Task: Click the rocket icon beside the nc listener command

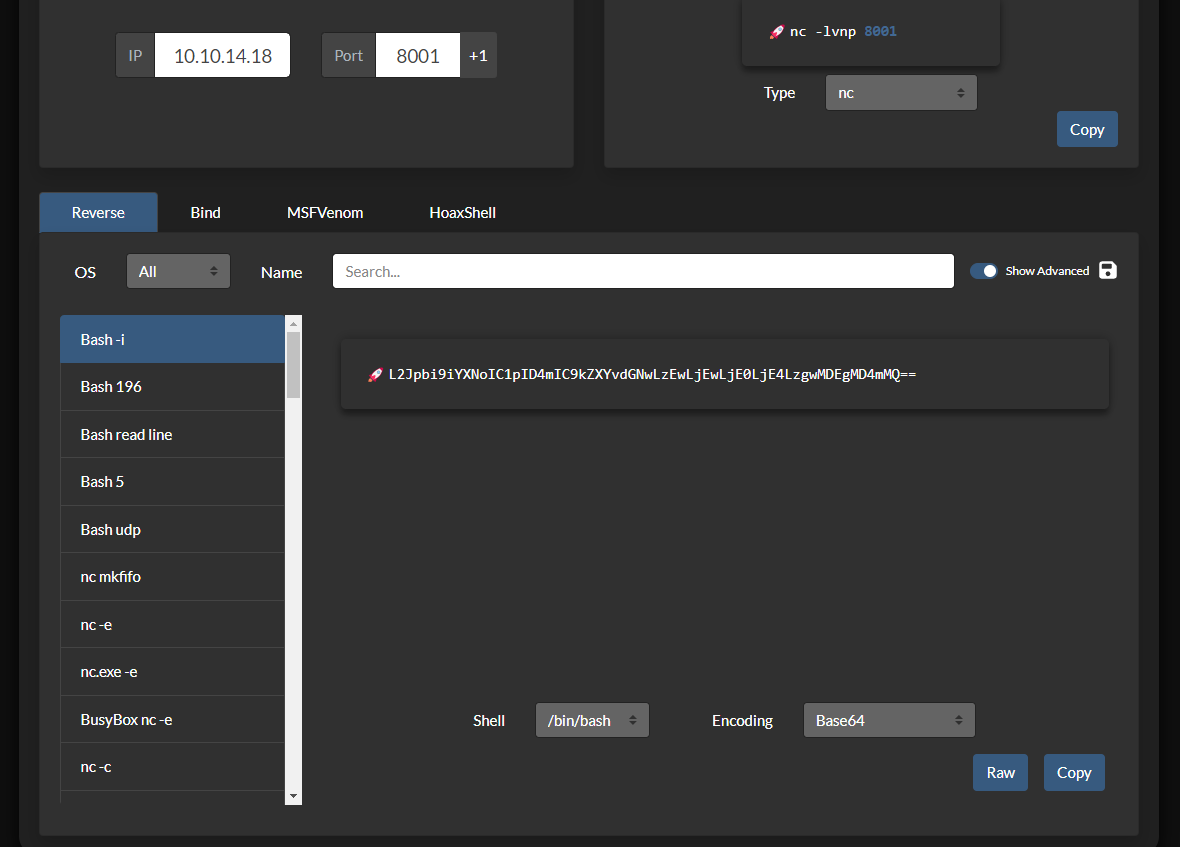Action: [777, 32]
